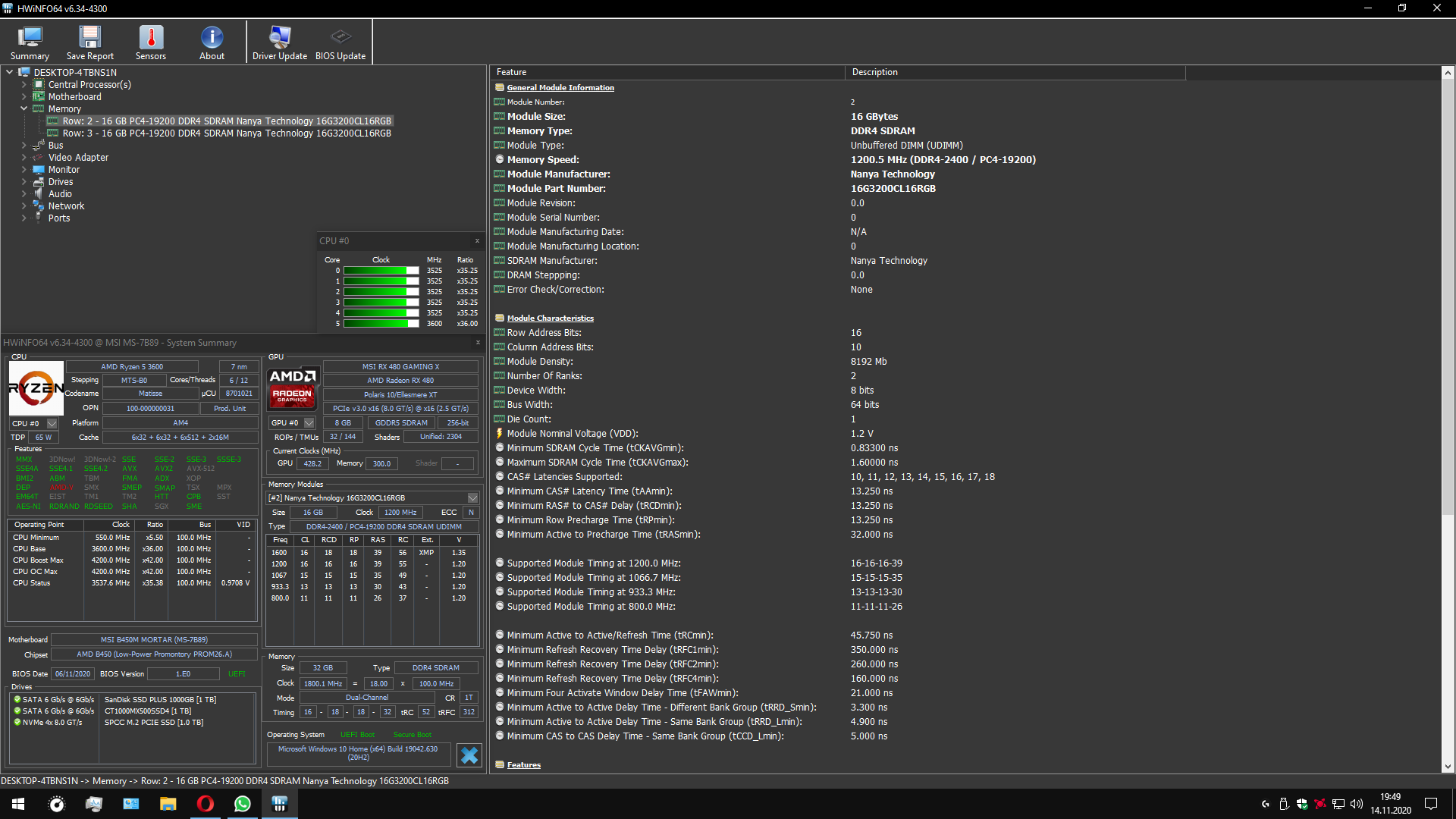Screen dimensions: 1456x819
Task: Open the Summary window
Action: coord(29,42)
